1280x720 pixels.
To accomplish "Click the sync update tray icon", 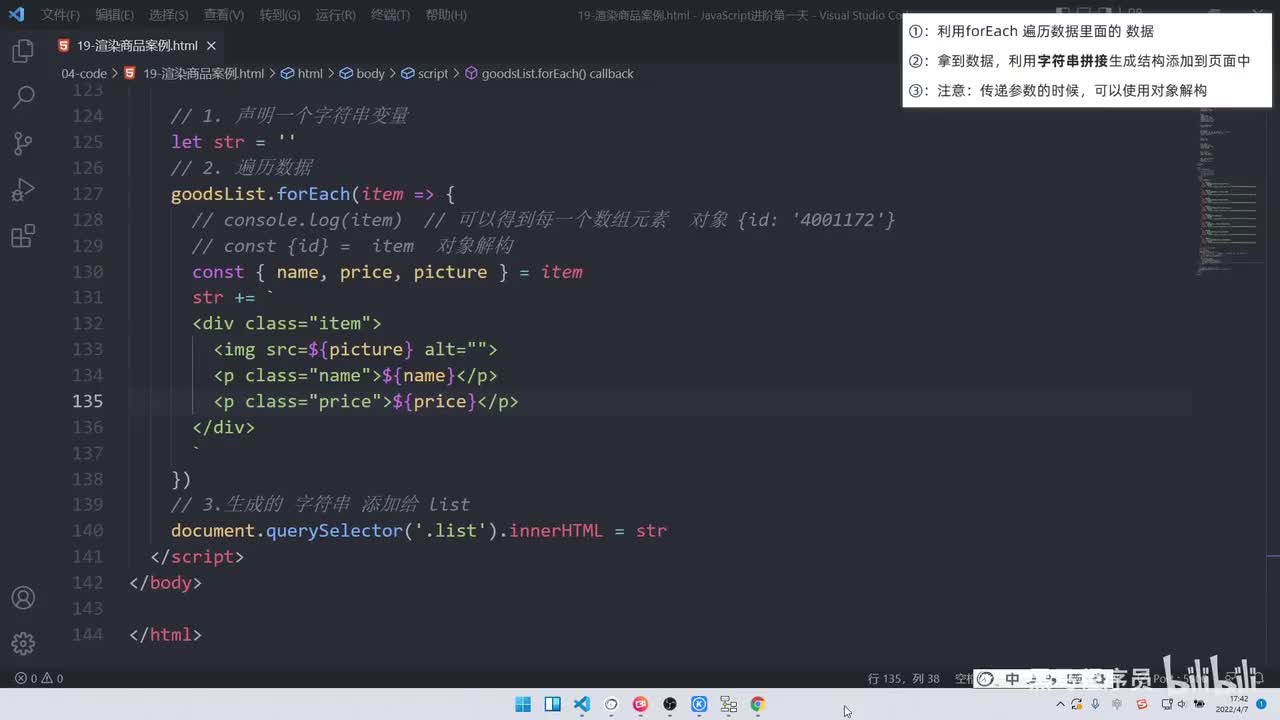I will pos(1076,704).
